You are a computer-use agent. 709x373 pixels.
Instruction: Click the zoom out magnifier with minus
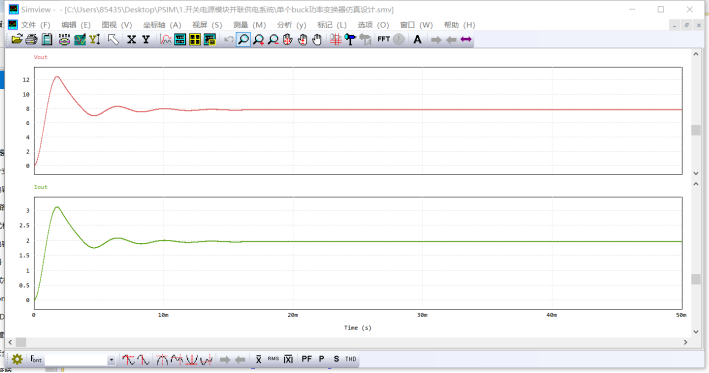click(273, 40)
